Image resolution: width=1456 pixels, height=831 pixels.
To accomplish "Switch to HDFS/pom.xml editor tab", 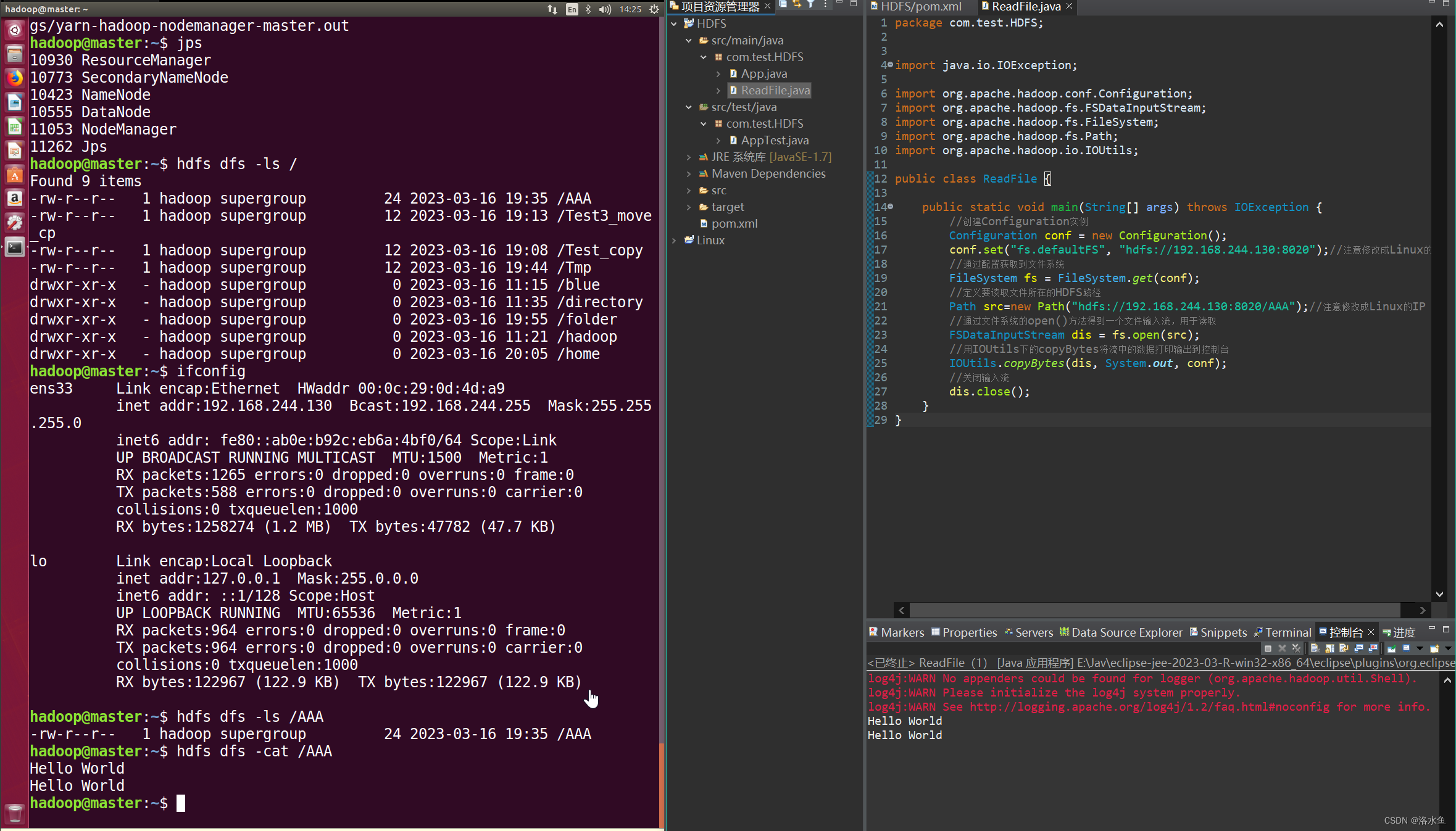I will click(x=916, y=6).
